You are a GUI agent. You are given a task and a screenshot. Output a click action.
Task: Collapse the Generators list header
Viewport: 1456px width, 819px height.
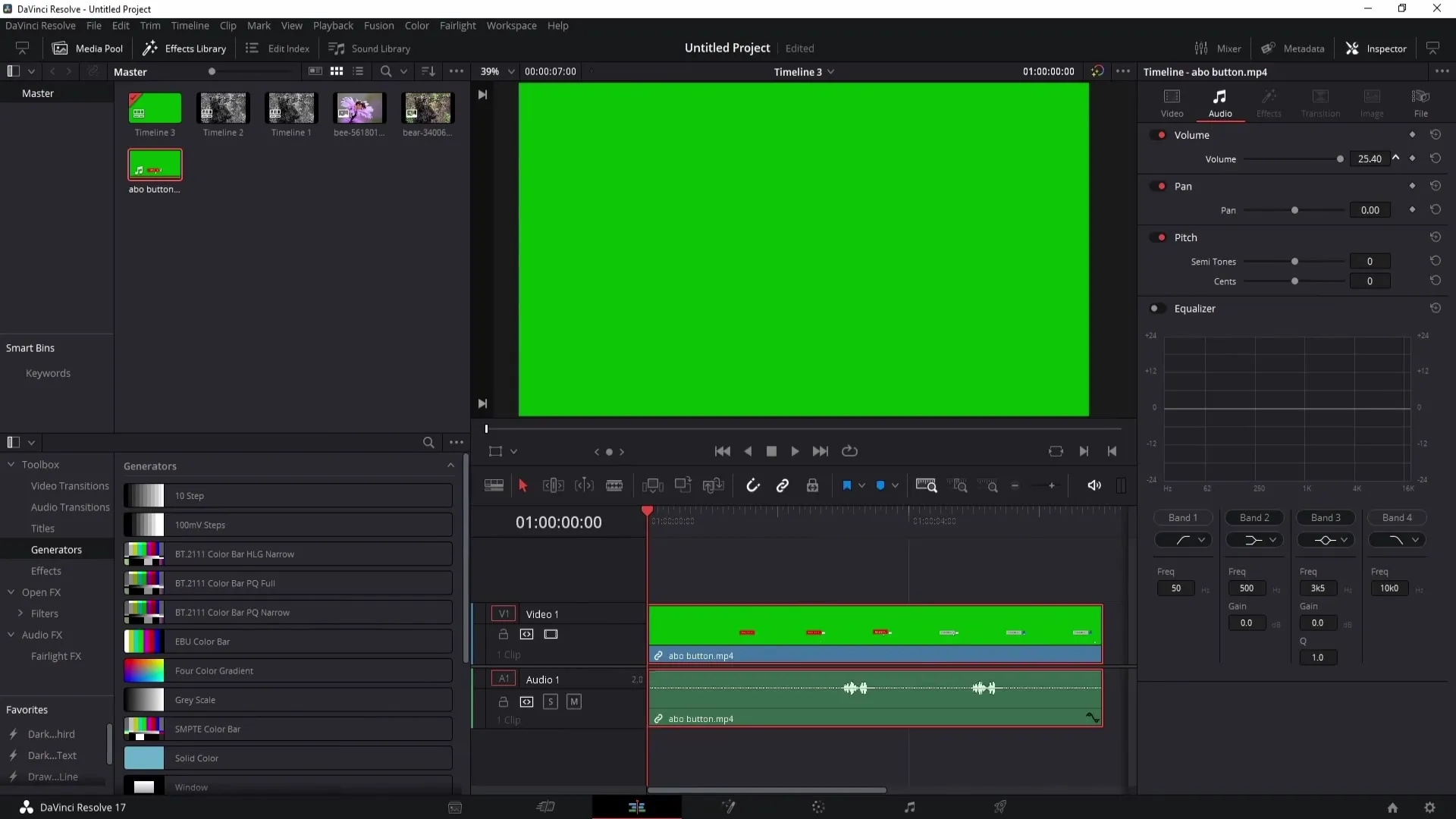pyautogui.click(x=450, y=466)
